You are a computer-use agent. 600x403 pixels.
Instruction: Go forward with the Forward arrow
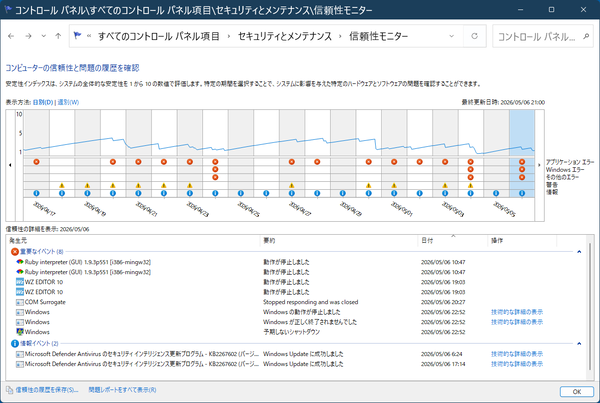[28, 36]
